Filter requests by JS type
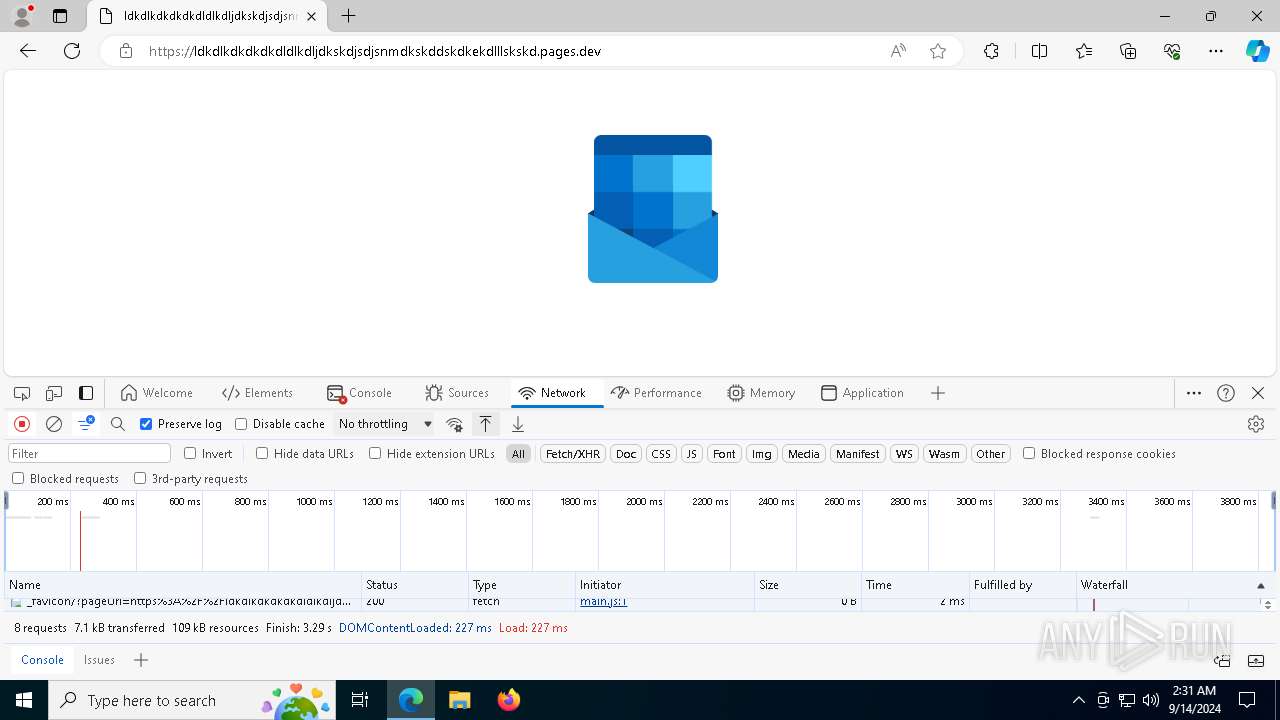1280x720 pixels. click(x=691, y=454)
